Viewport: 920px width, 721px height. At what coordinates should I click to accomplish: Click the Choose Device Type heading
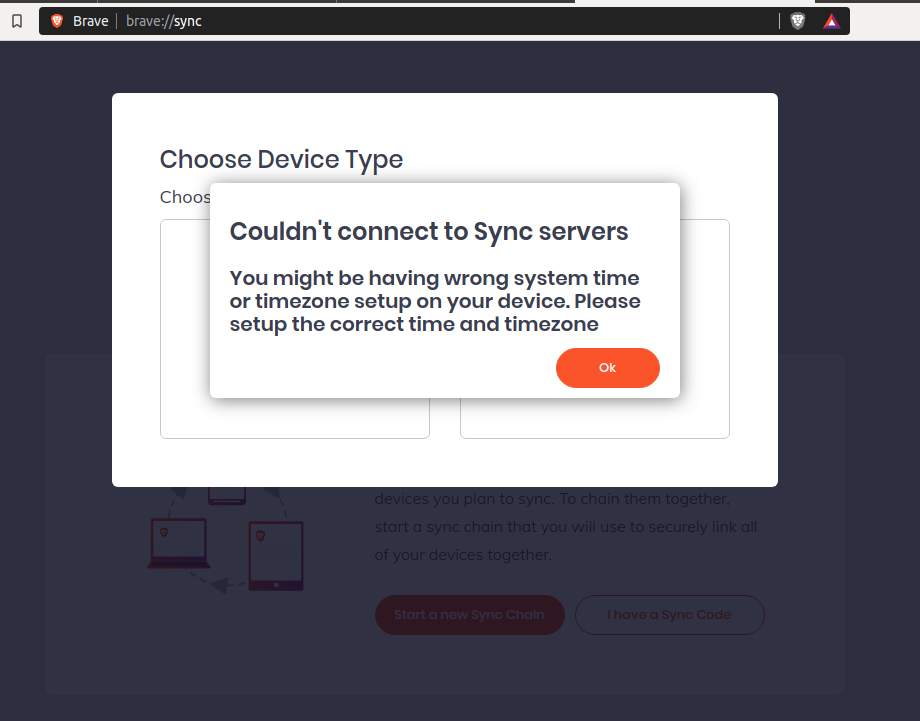pos(281,160)
